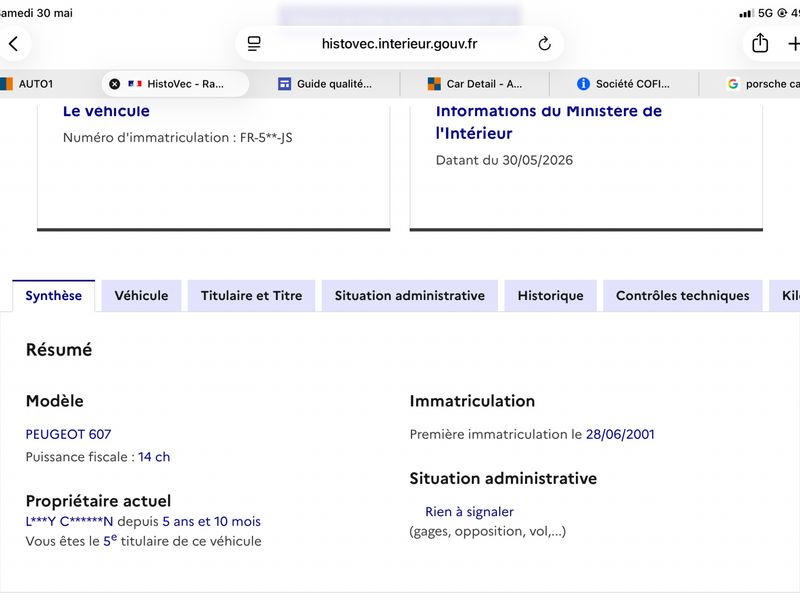Image resolution: width=800 pixels, height=600 pixels.
Task: Click the PEUGEOT 607 model text
Action: [68, 435]
